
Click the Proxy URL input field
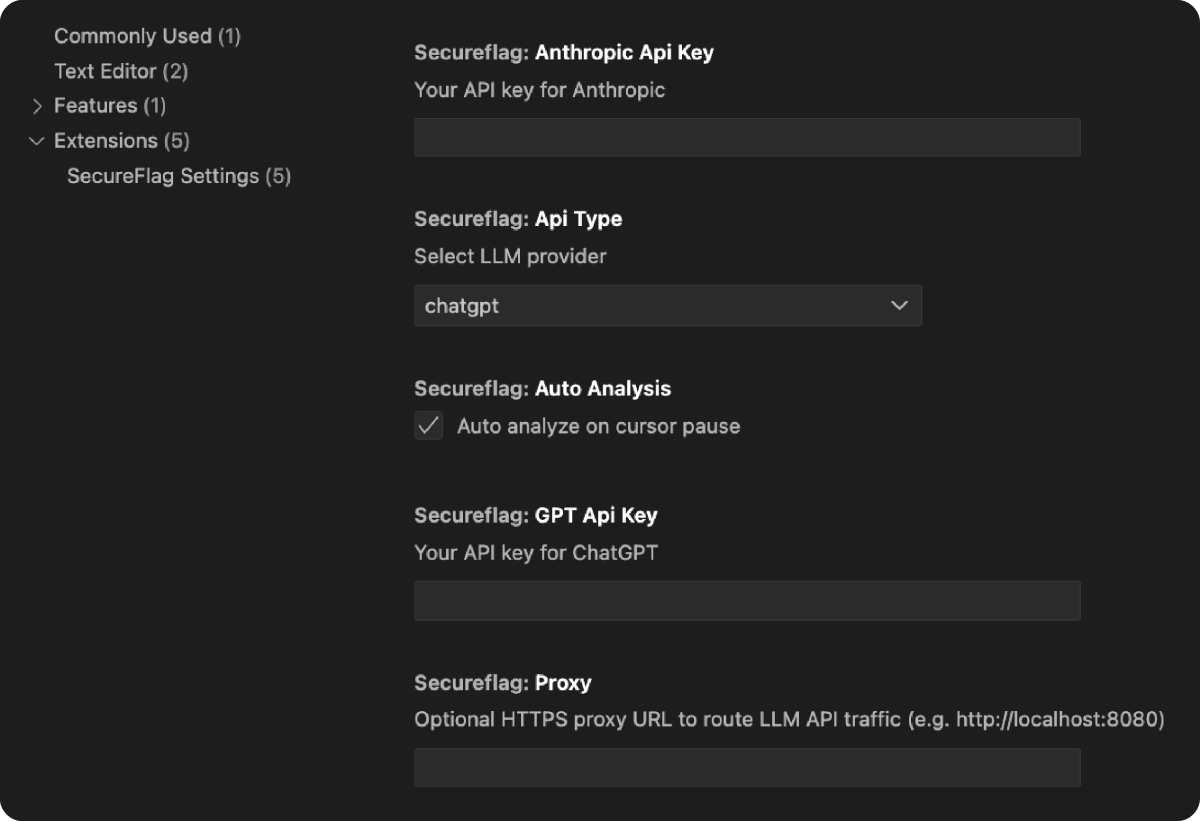point(747,767)
